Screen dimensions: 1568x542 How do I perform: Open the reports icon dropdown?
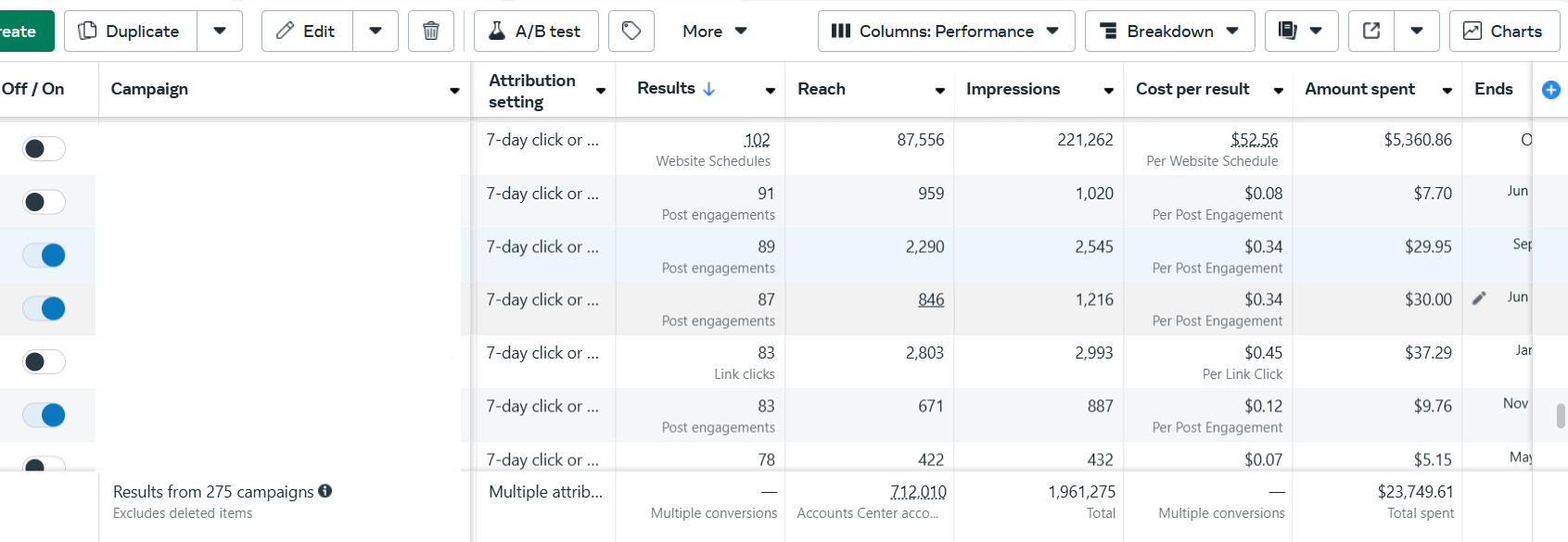pos(1301,32)
